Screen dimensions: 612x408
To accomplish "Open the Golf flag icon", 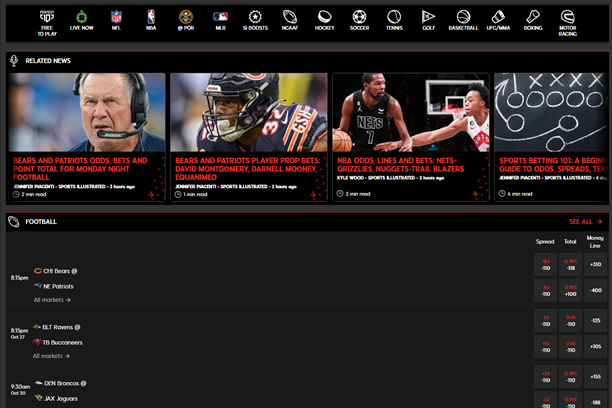I will click(x=428, y=20).
